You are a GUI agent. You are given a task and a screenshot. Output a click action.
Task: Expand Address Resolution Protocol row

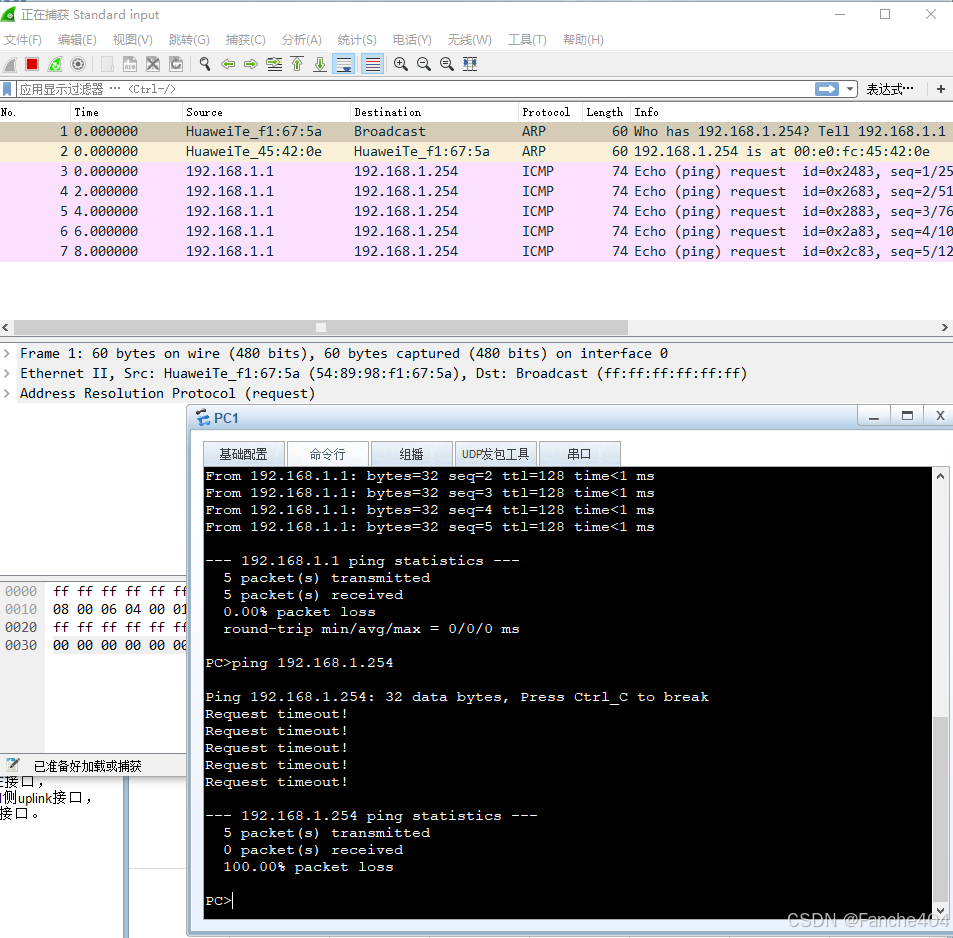[7, 393]
